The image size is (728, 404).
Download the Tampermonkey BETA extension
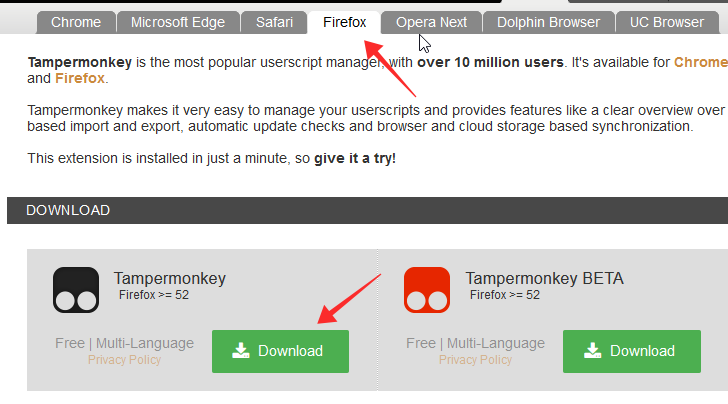point(631,351)
